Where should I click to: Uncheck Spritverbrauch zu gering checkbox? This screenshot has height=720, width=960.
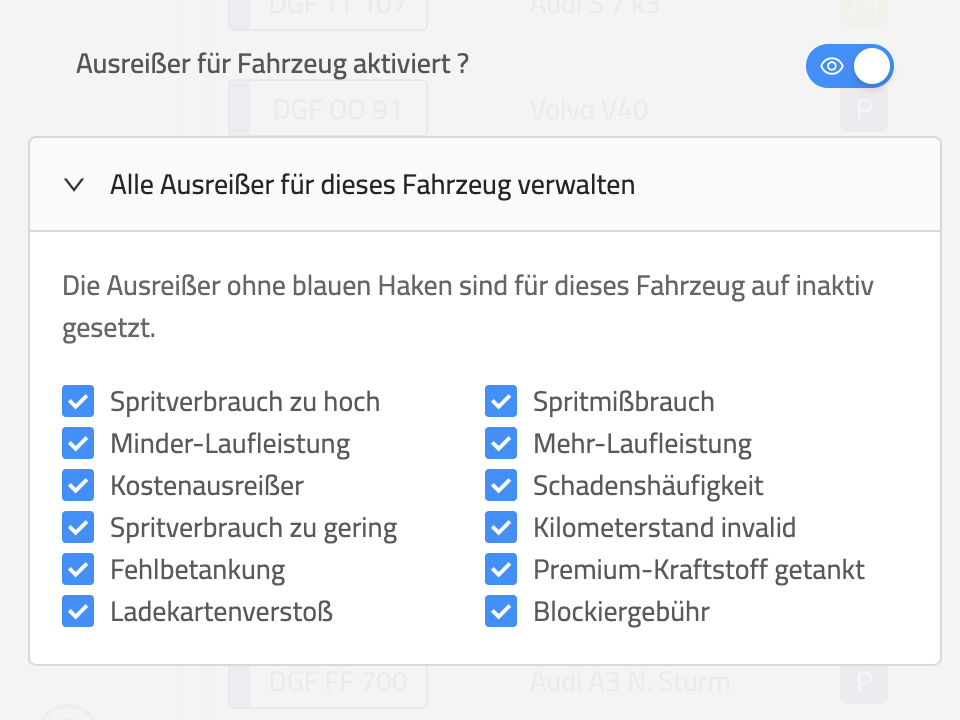[x=78, y=527]
